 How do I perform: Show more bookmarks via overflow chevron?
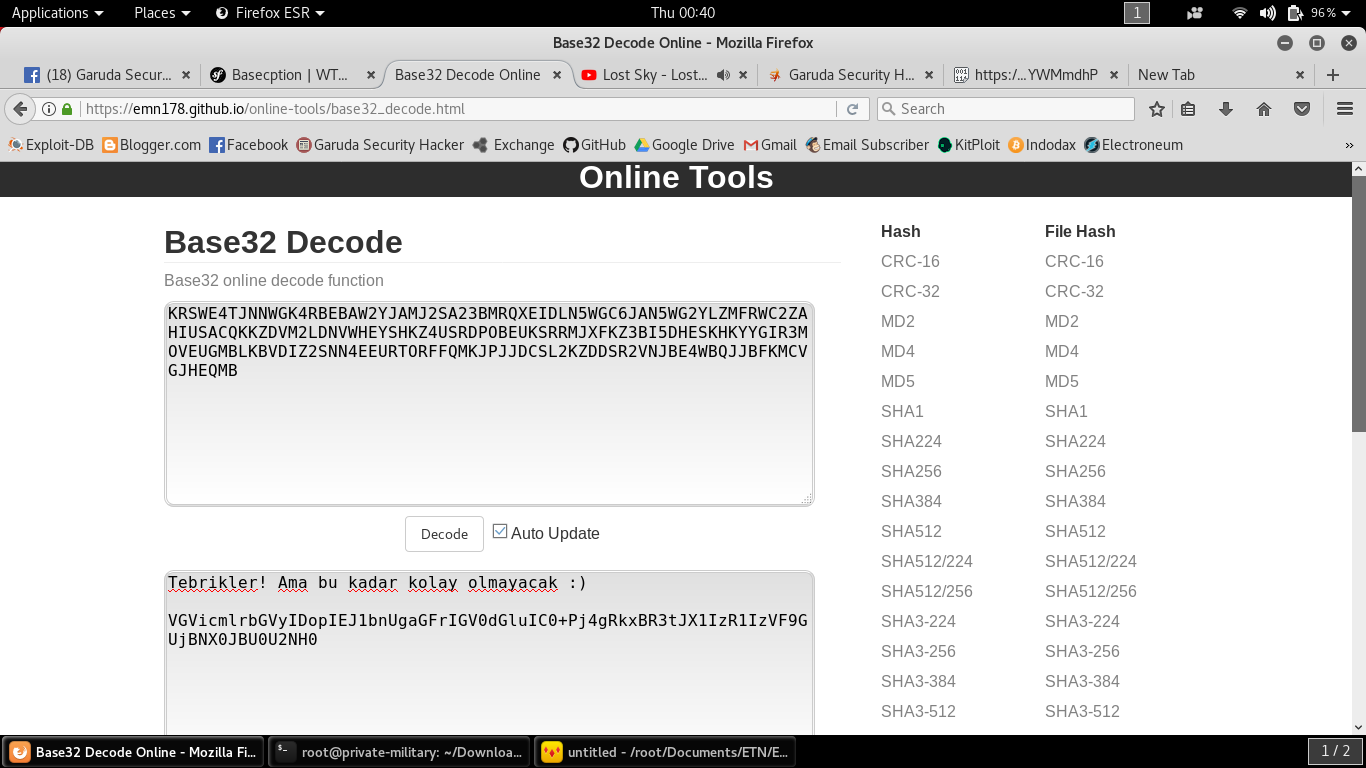click(1349, 145)
